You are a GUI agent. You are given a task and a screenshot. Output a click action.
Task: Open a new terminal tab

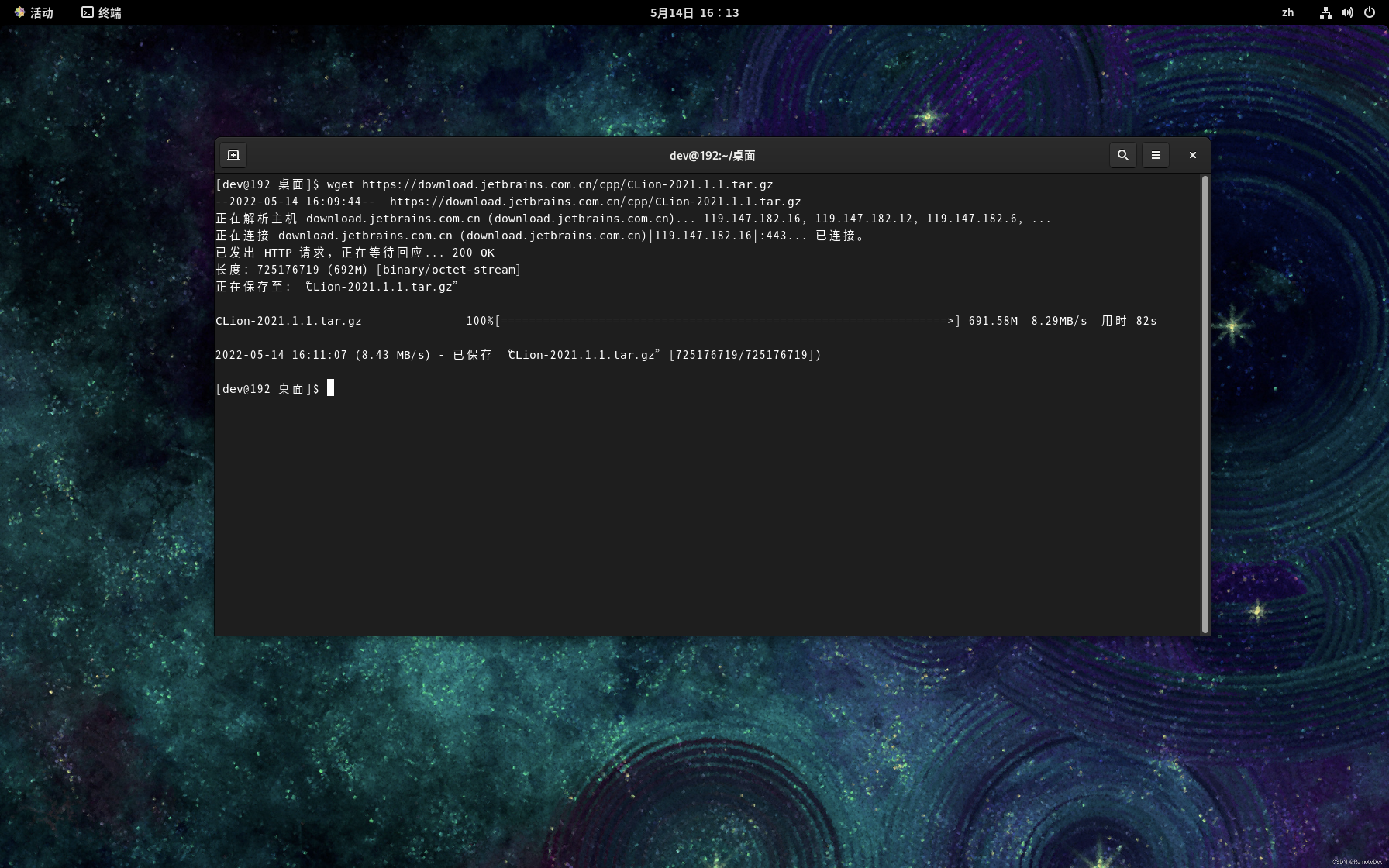coord(233,155)
